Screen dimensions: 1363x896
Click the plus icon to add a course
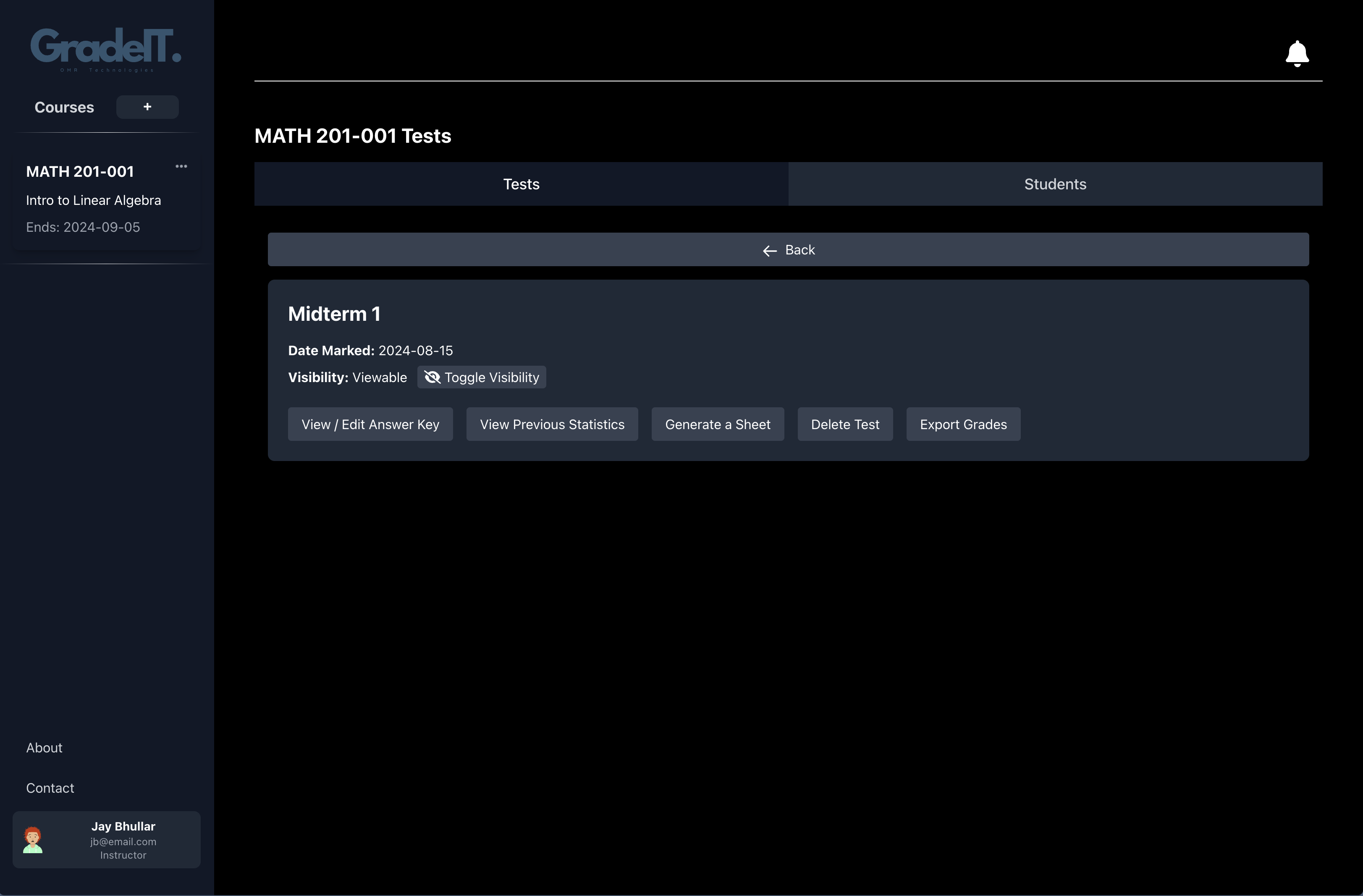(147, 106)
